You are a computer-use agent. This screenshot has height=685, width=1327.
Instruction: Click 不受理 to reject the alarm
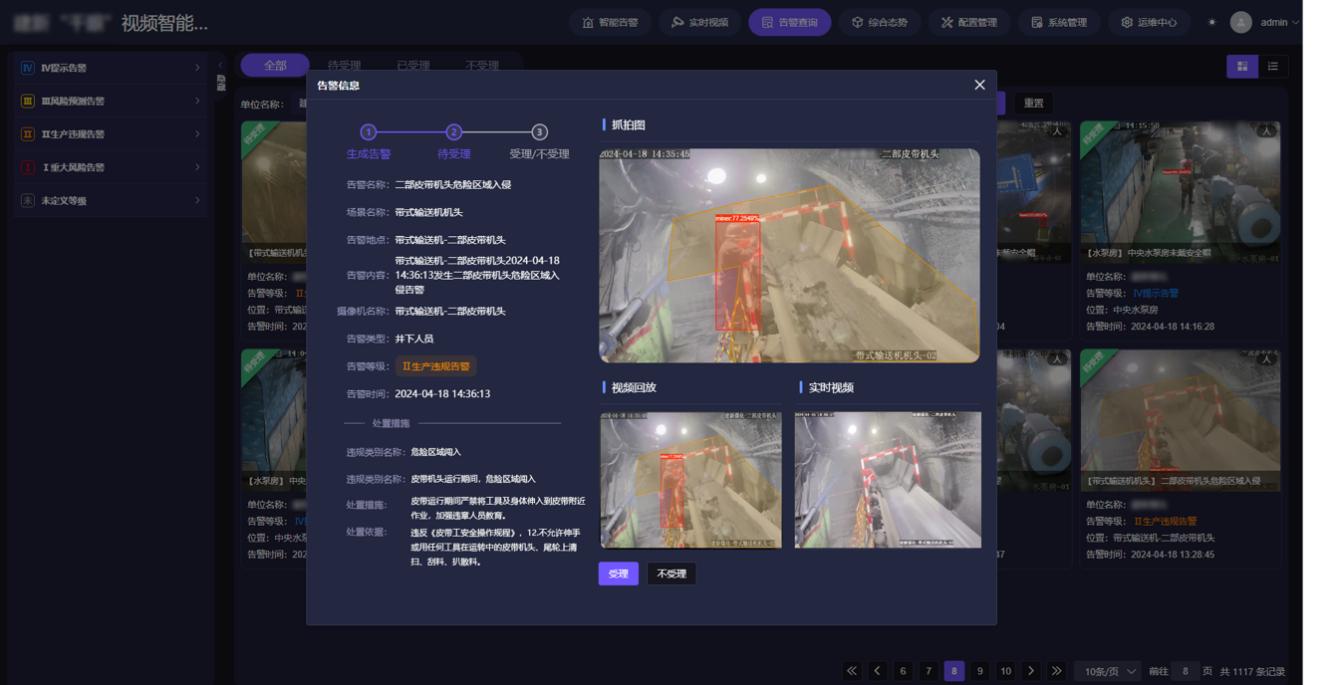pyautogui.click(x=671, y=573)
